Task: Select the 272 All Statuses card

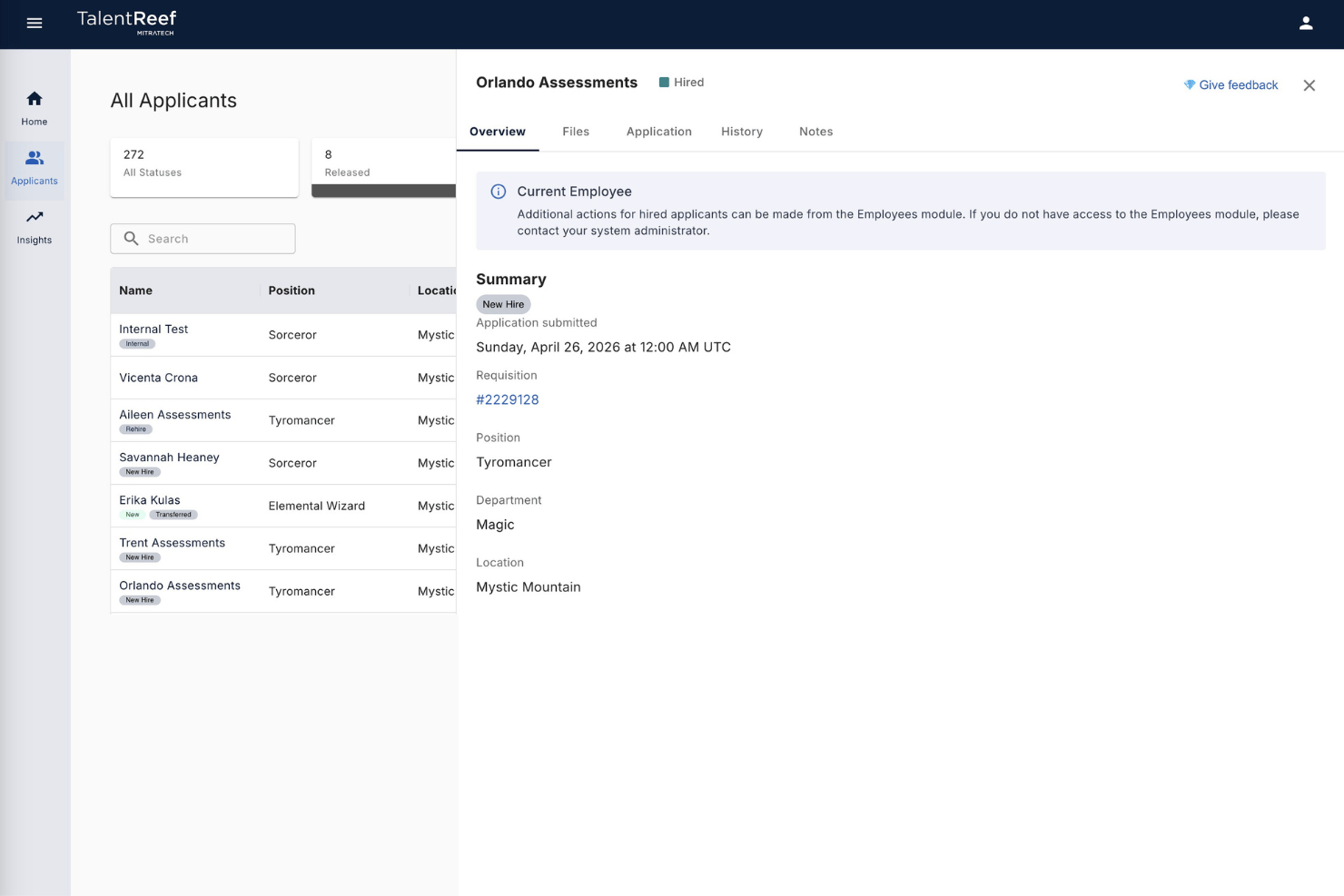Action: (x=204, y=167)
